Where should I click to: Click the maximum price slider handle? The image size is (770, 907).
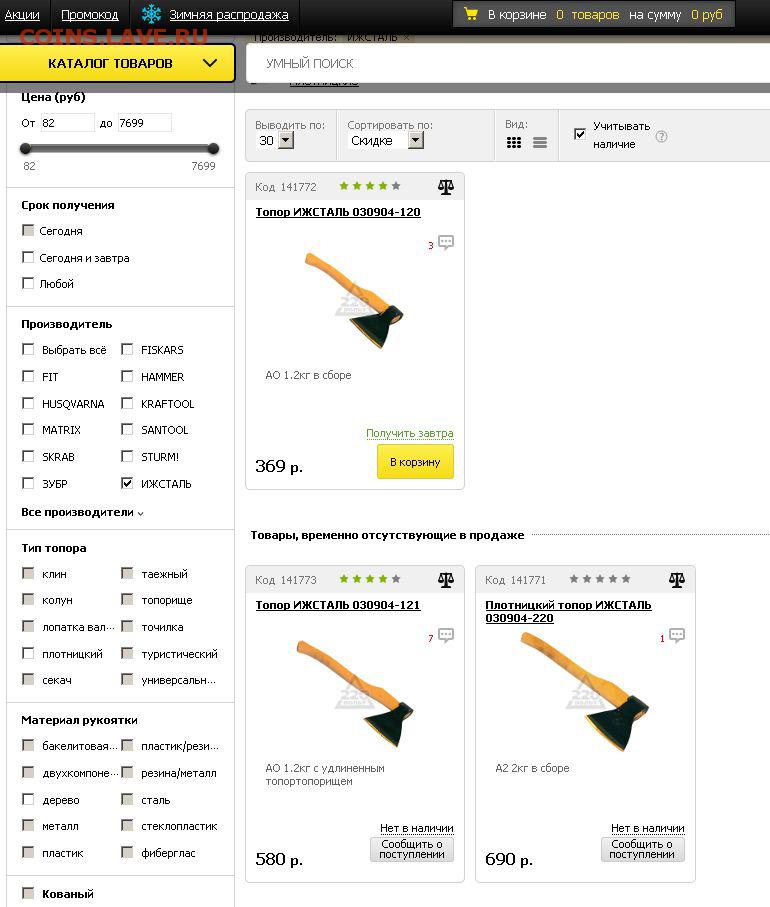pyautogui.click(x=213, y=149)
